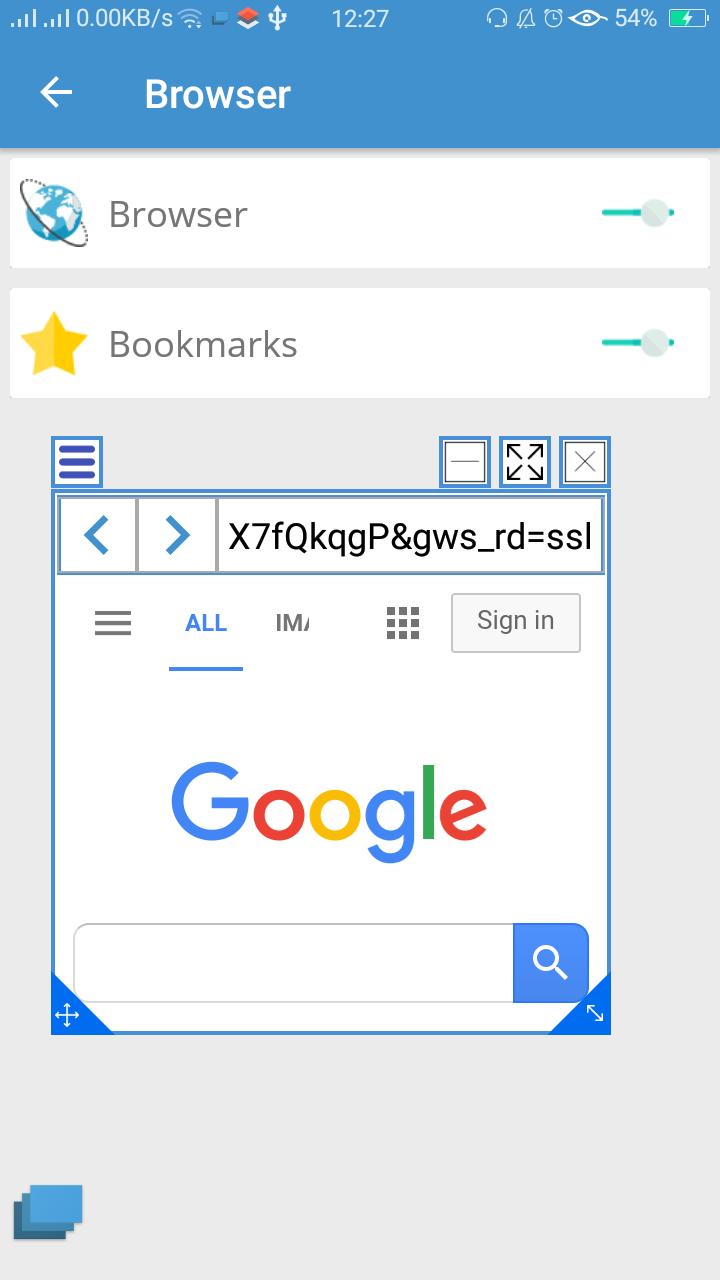The height and width of the screenshot is (1280, 720).
Task: Tap the blue search magnifier button
Action: coord(550,962)
